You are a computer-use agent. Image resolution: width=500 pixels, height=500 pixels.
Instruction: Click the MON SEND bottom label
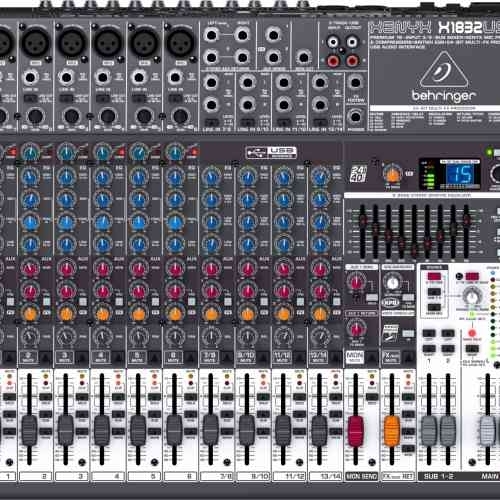361,476
